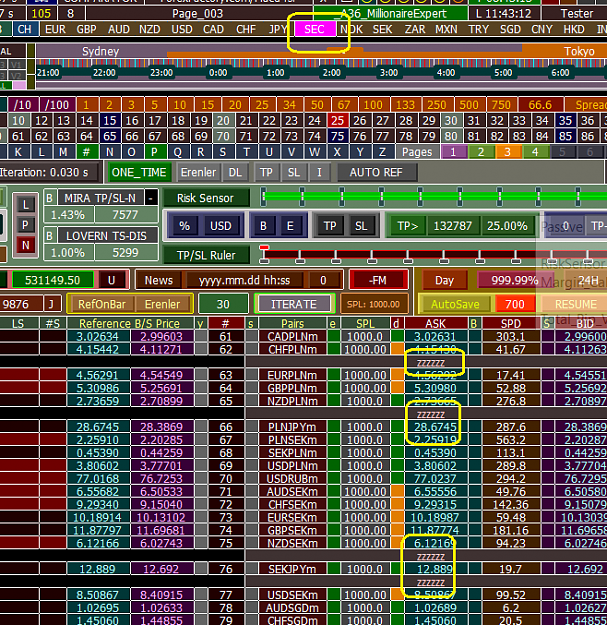
Task: Switch to page 1 in Pages row
Action: 453,152
